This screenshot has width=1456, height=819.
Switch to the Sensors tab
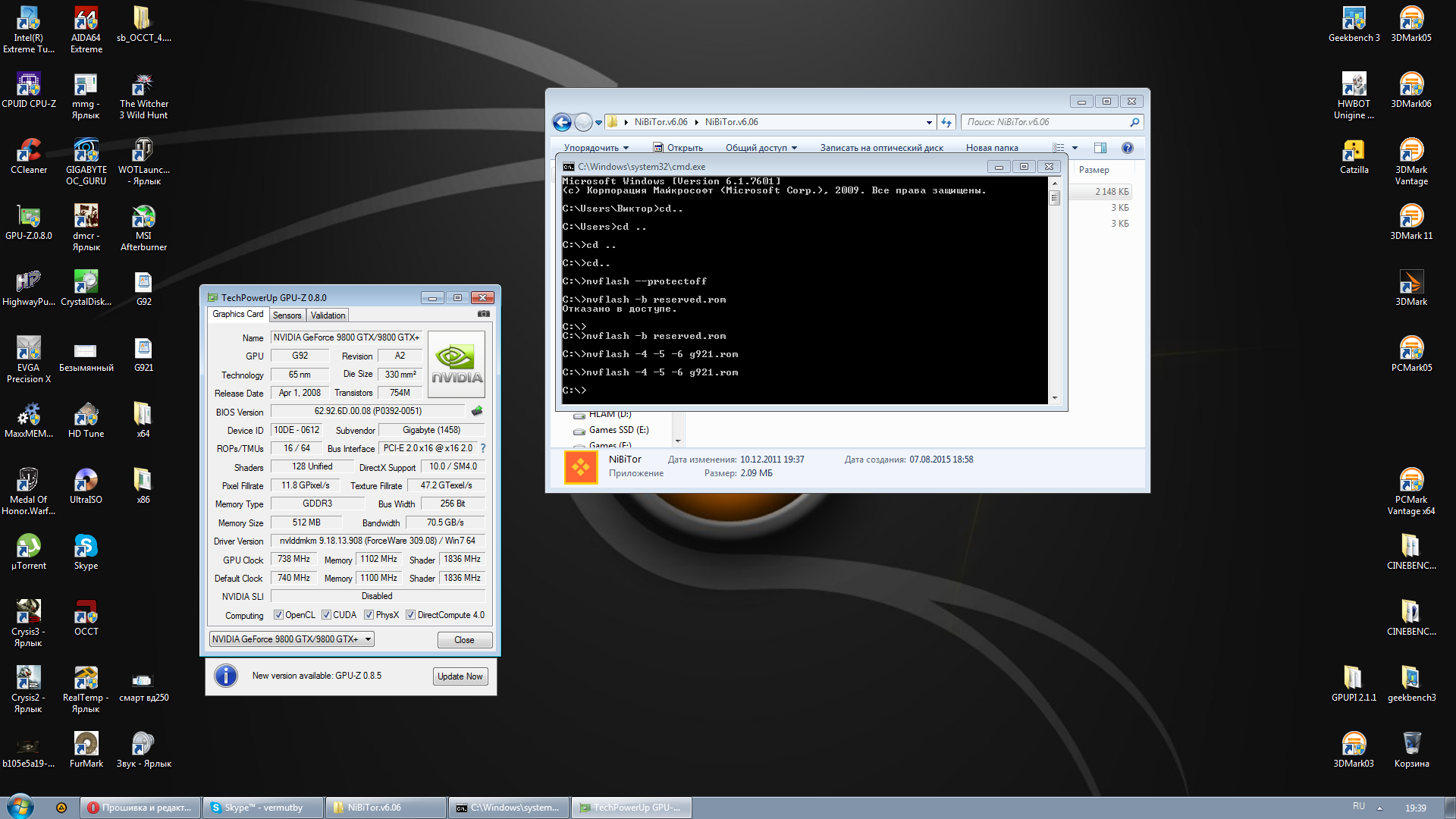[x=287, y=315]
